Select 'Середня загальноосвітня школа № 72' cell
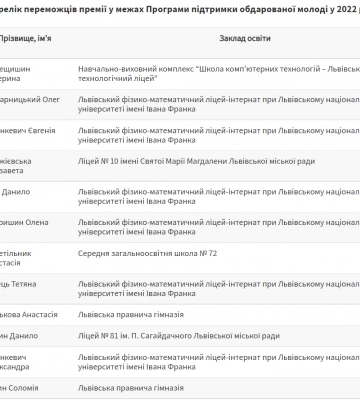The width and height of the screenshot is (360, 400). (x=147, y=253)
